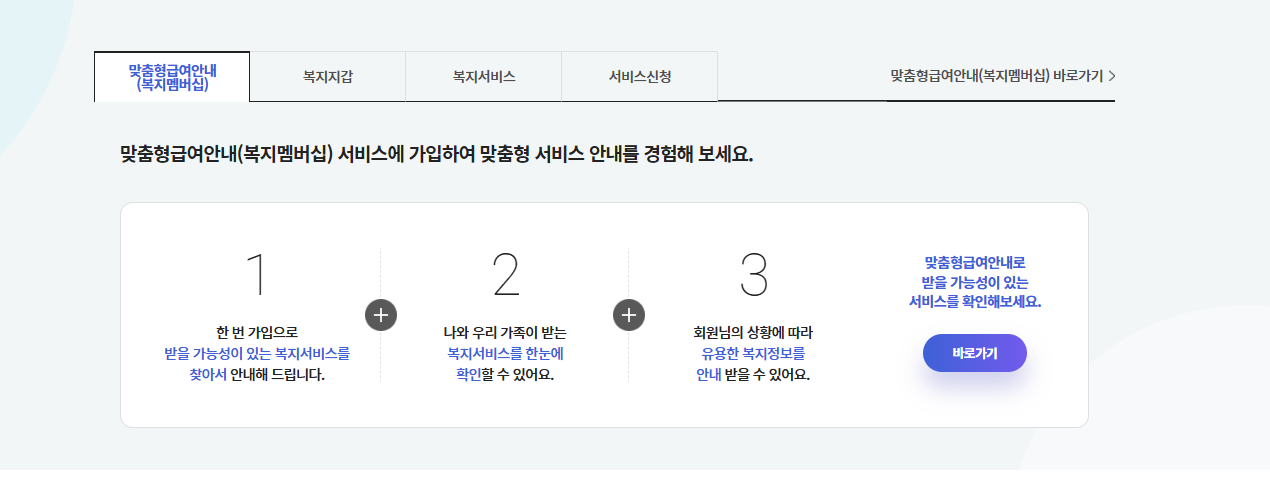This screenshot has width=1270, height=480.
Task: Click the text '찾아서 안내해 드립니다.'
Action: [257, 376]
